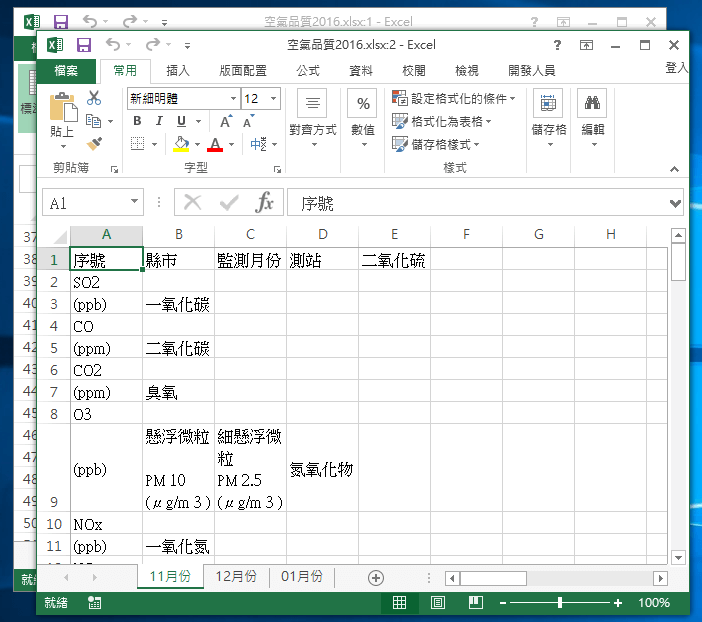Toggle Bold formatting
702x622 pixels.
pyautogui.click(x=137, y=121)
